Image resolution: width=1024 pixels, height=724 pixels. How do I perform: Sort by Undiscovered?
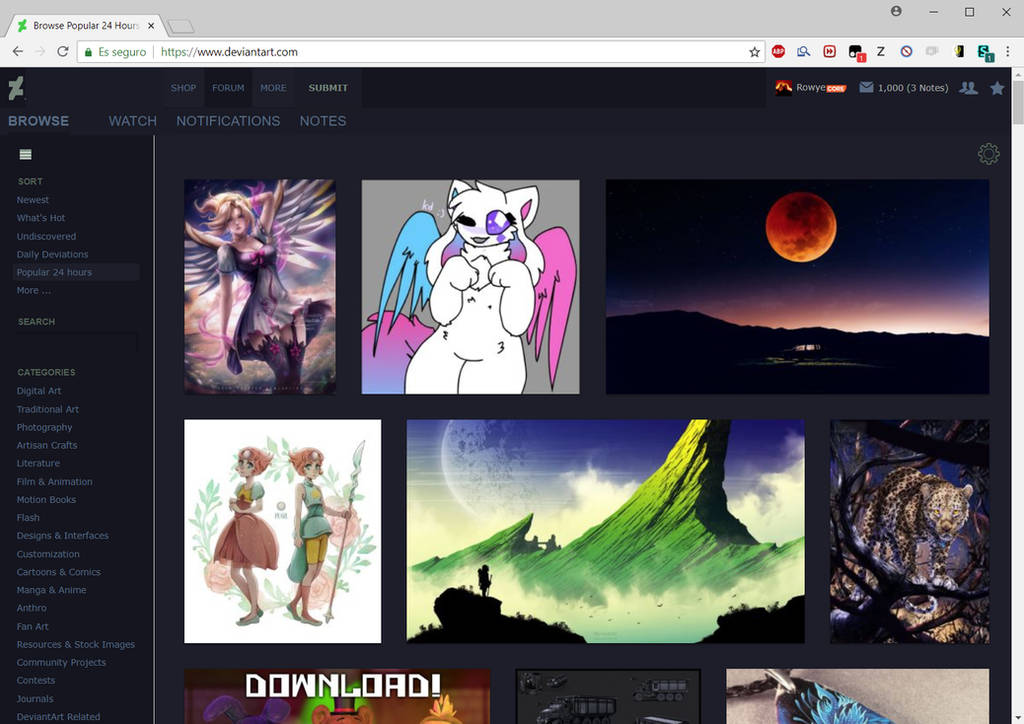tap(46, 236)
